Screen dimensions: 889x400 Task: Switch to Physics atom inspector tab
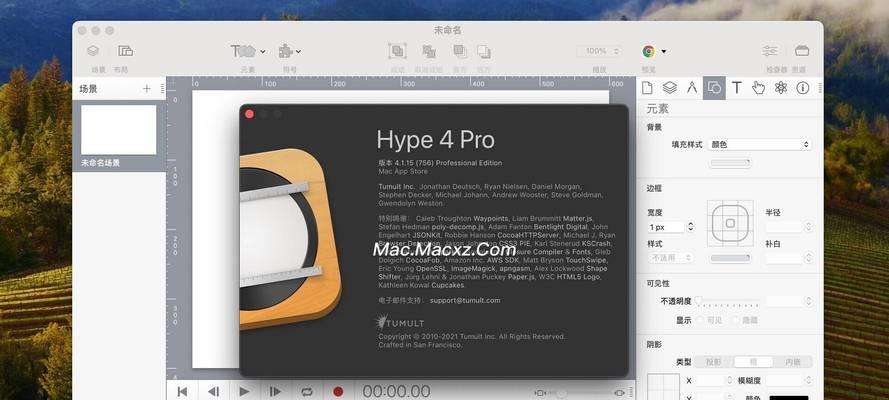781,88
